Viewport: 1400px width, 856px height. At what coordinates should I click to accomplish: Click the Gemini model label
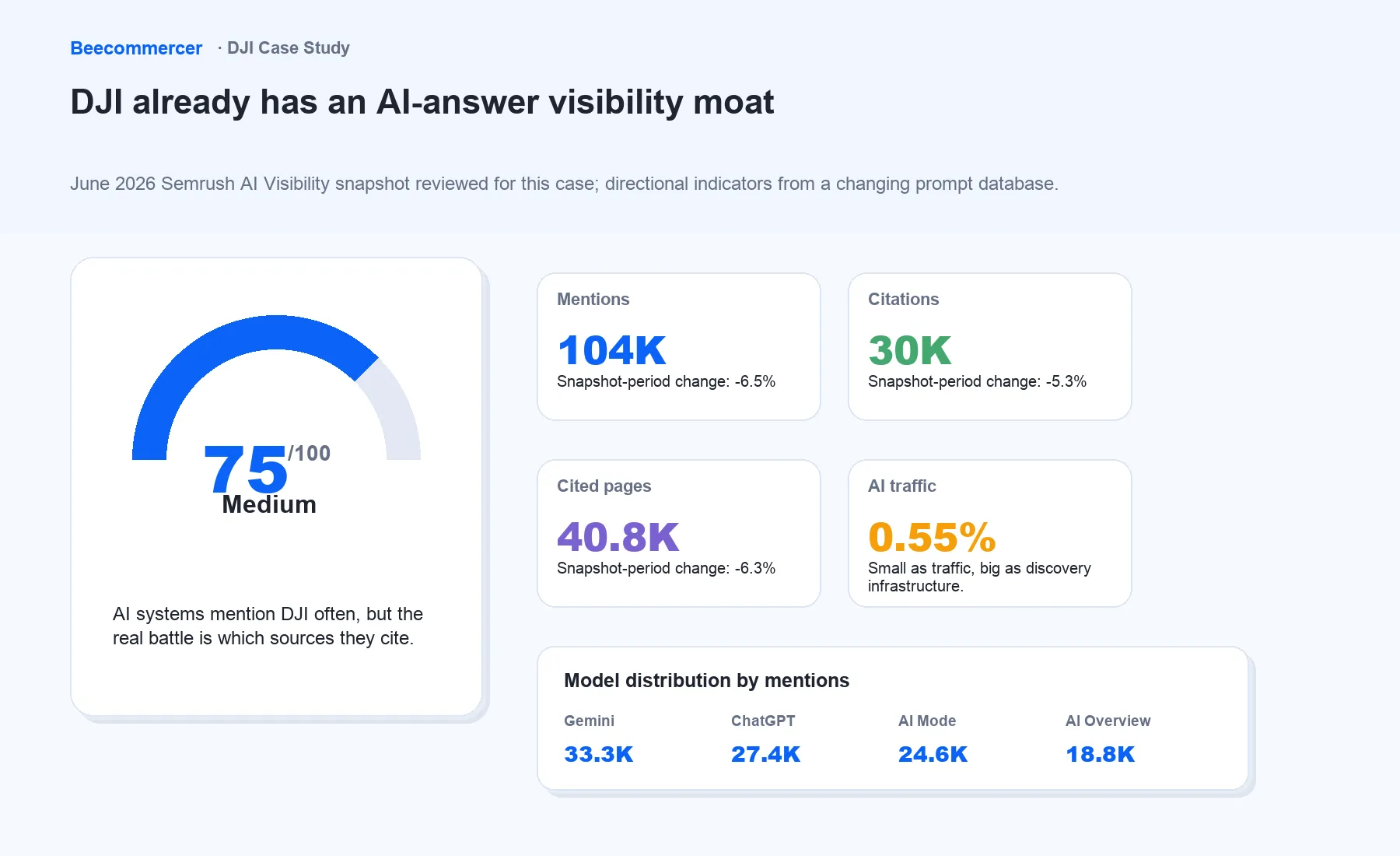(x=589, y=721)
